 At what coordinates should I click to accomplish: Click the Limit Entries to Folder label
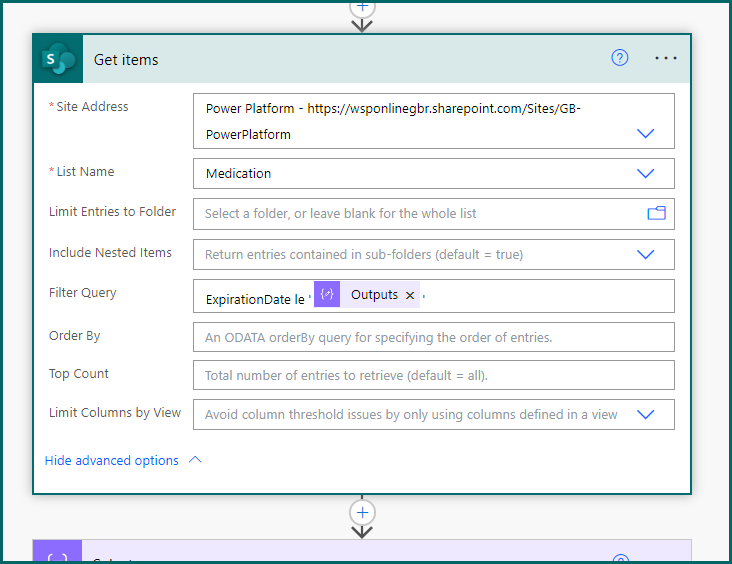click(113, 212)
